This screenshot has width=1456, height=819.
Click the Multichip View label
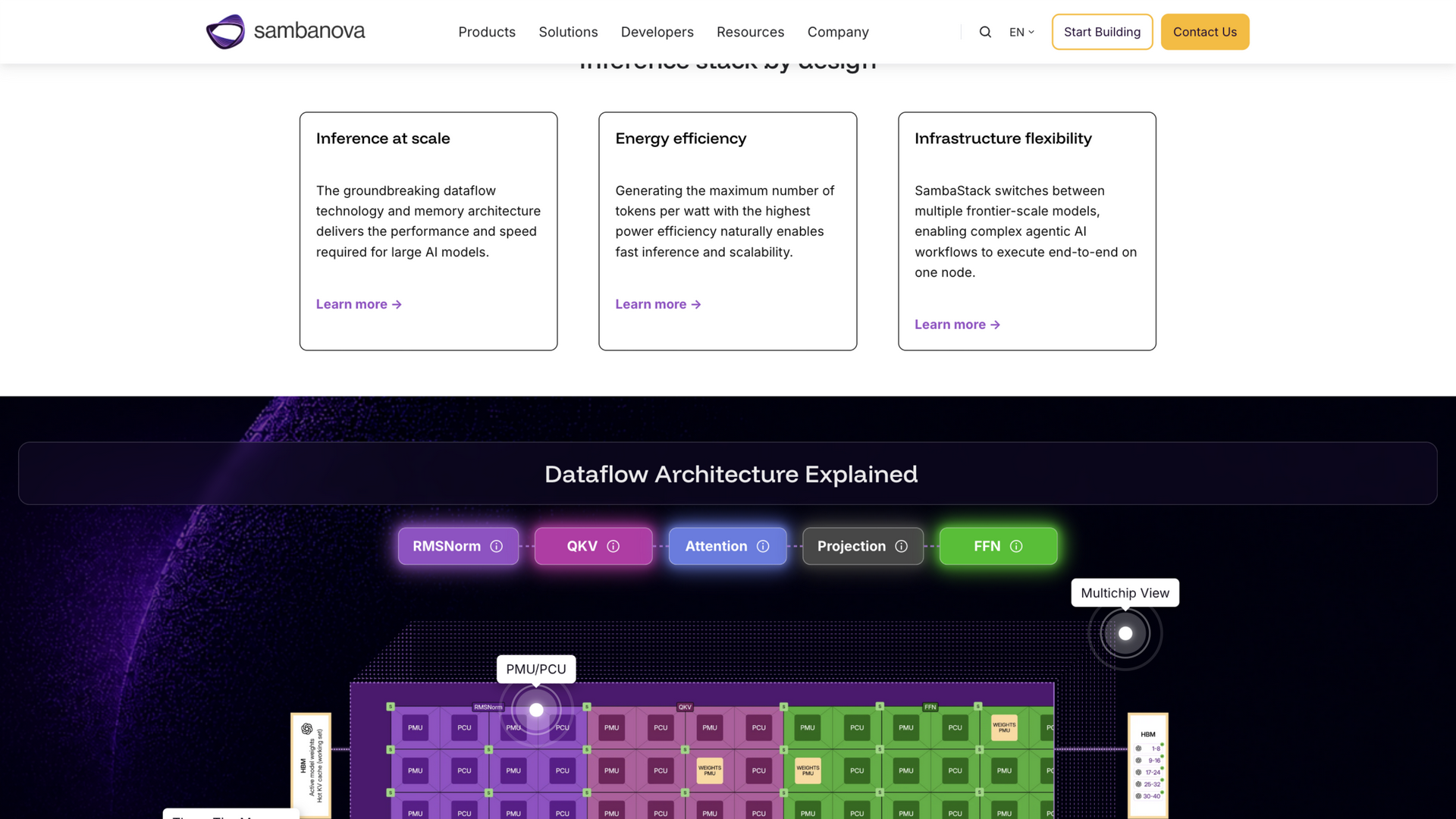click(x=1125, y=593)
